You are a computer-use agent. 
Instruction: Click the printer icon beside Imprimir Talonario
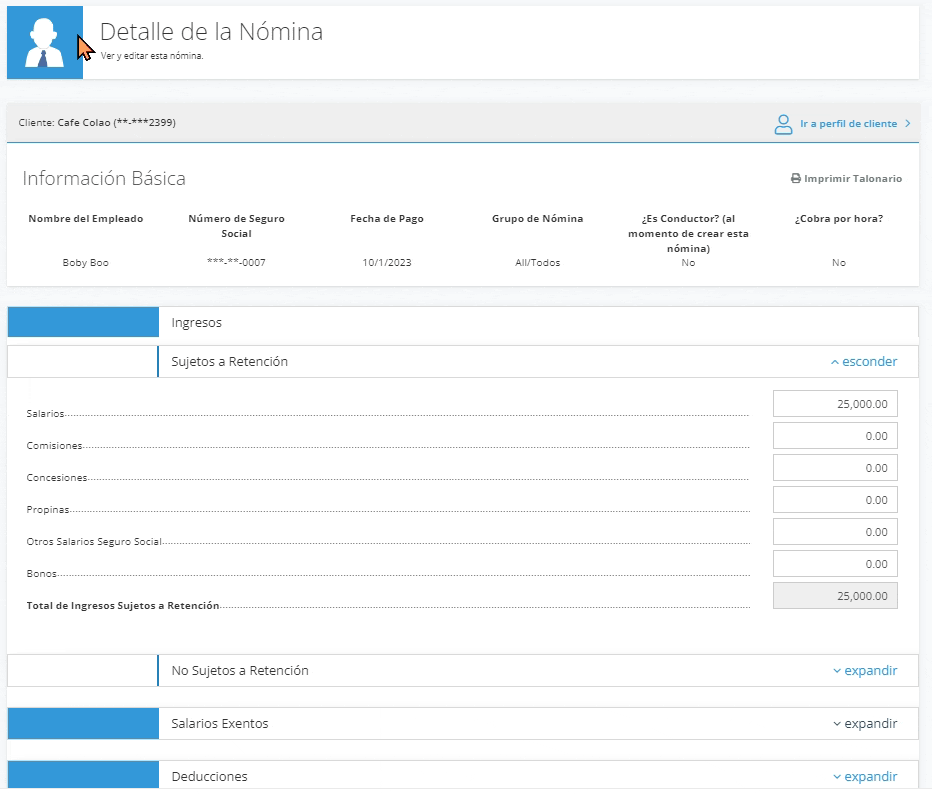coord(796,178)
